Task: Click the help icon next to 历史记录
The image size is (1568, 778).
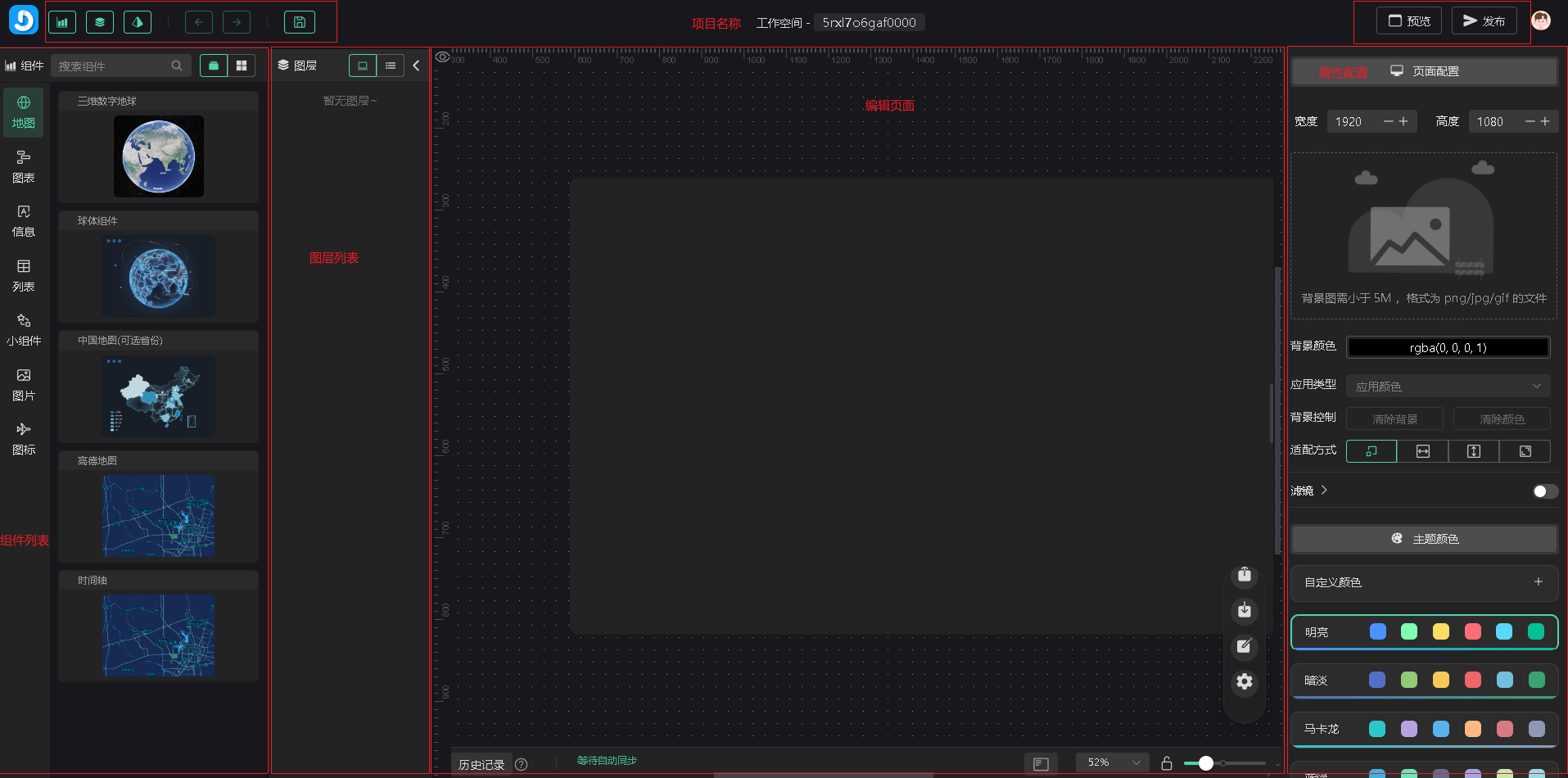Action: [x=522, y=764]
